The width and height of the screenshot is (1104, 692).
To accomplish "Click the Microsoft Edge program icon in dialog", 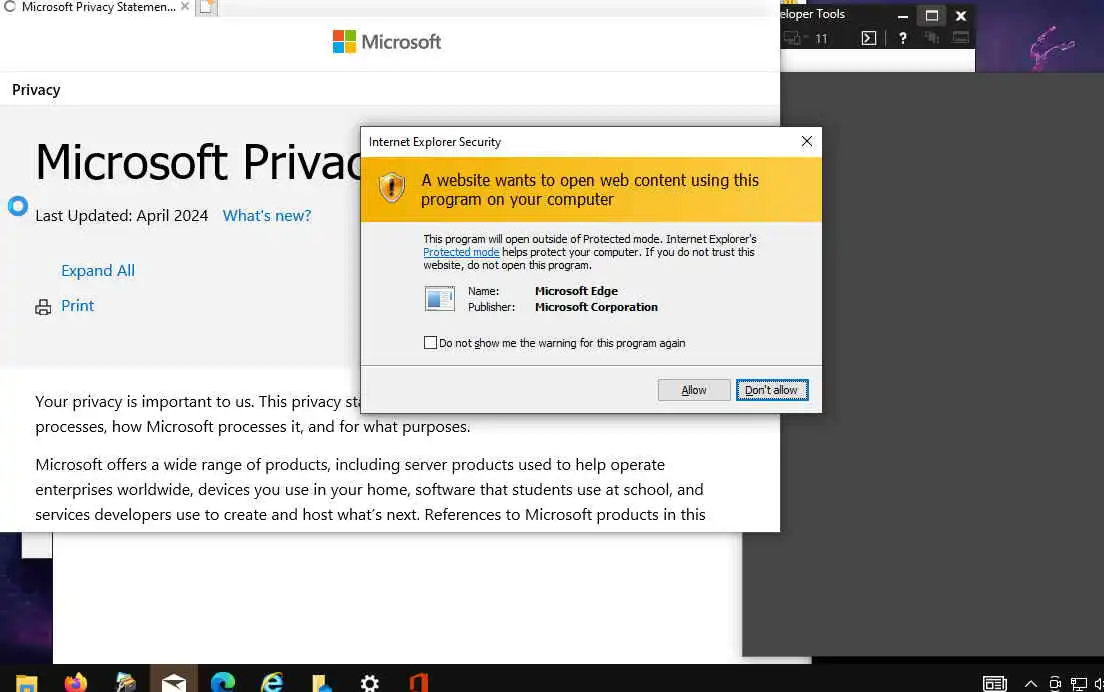I will click(x=440, y=298).
